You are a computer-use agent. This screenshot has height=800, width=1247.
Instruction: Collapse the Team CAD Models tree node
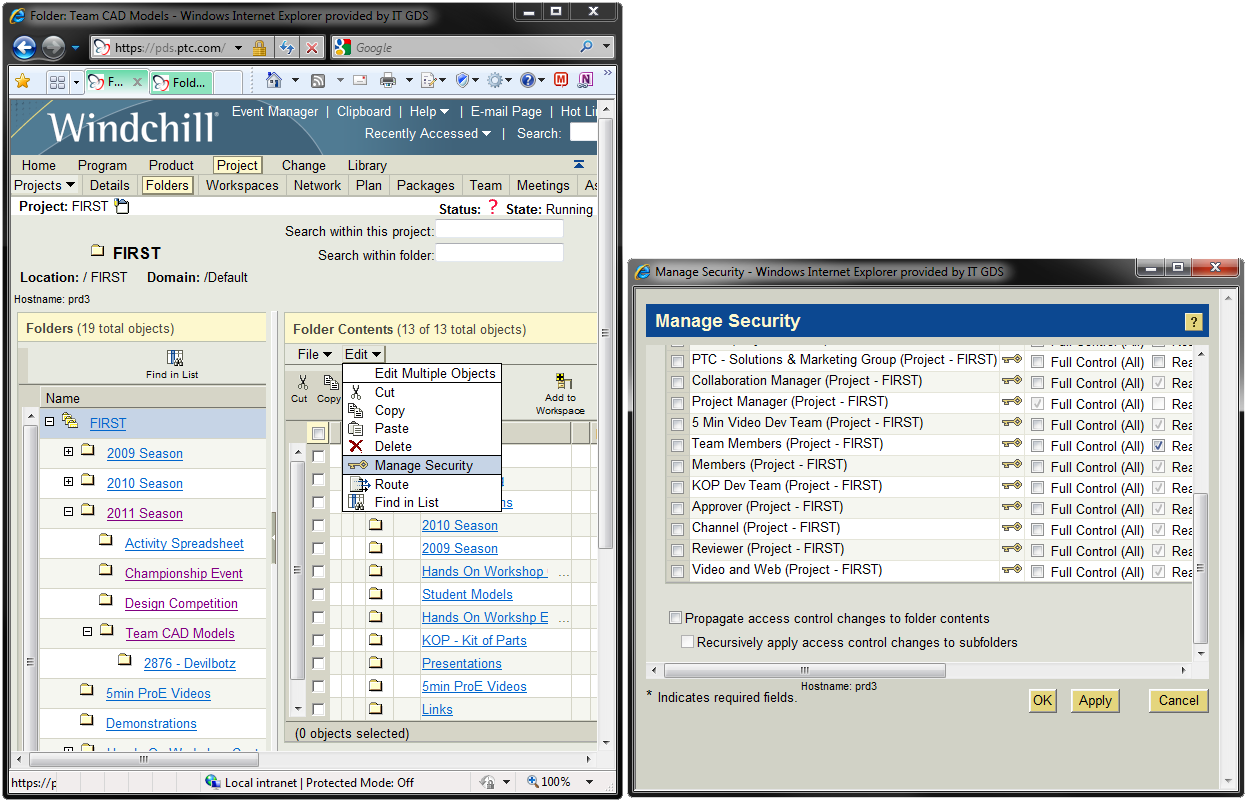[87, 632]
